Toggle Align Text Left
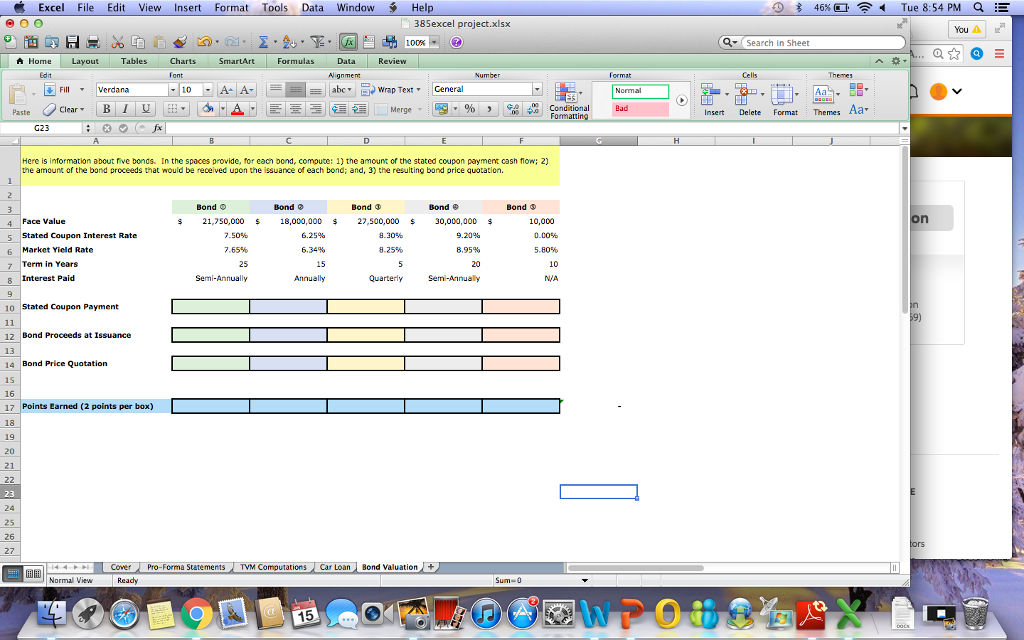Image resolution: width=1024 pixels, height=640 pixels. (276, 109)
